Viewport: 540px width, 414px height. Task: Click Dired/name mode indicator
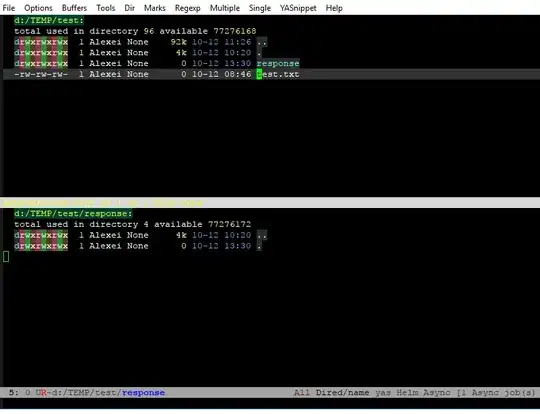tap(342, 393)
